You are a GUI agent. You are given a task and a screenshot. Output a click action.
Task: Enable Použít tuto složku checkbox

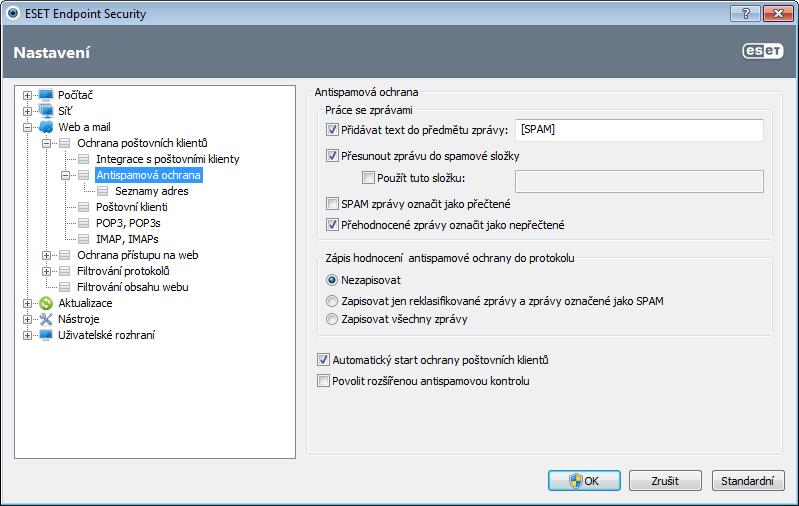(x=368, y=178)
